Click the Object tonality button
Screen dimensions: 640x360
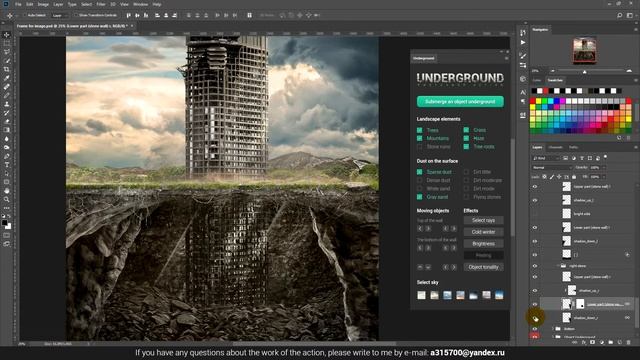click(x=483, y=267)
